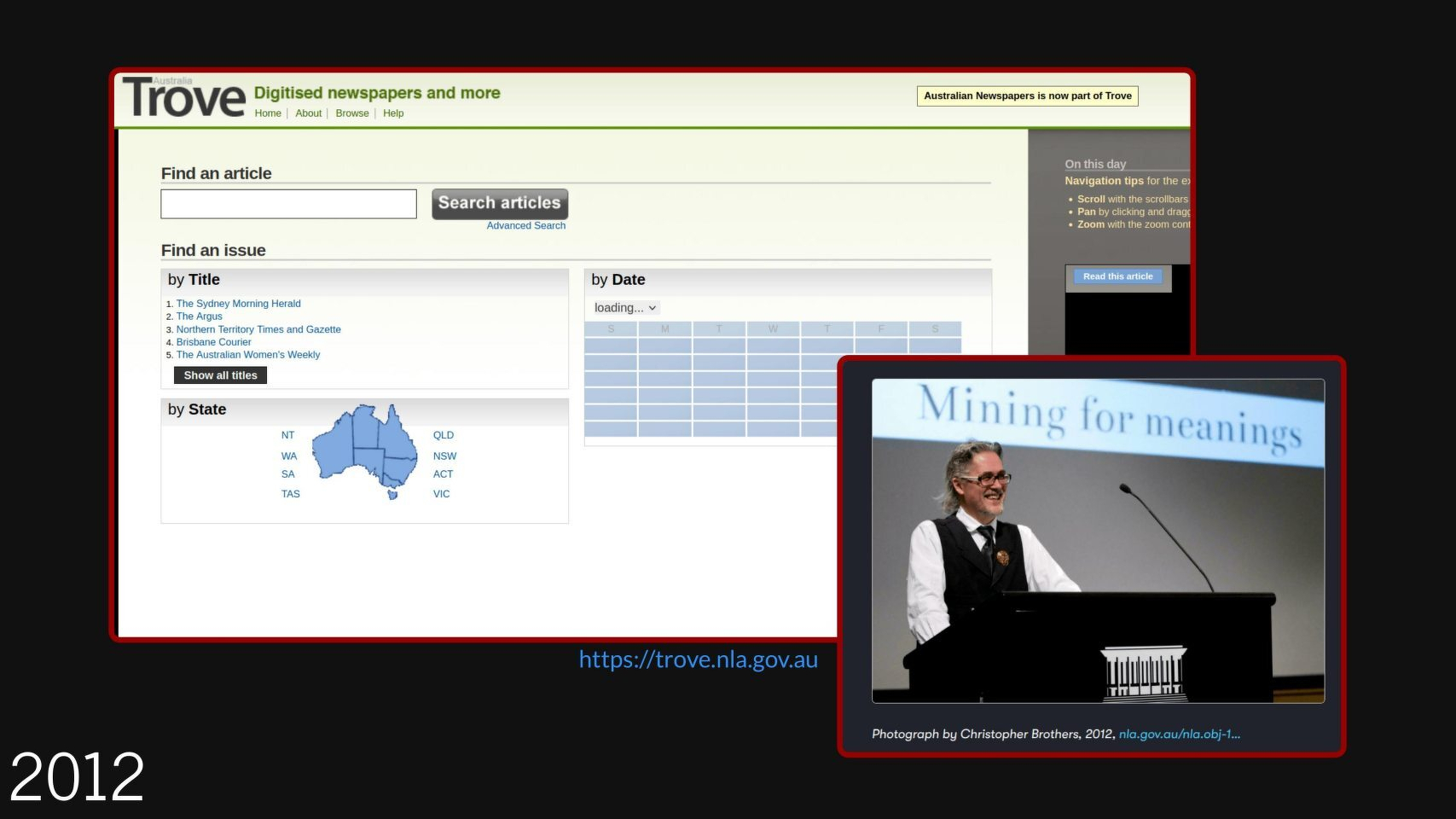This screenshot has height=819, width=1456.
Task: Select the QLD state link
Action: (444, 435)
